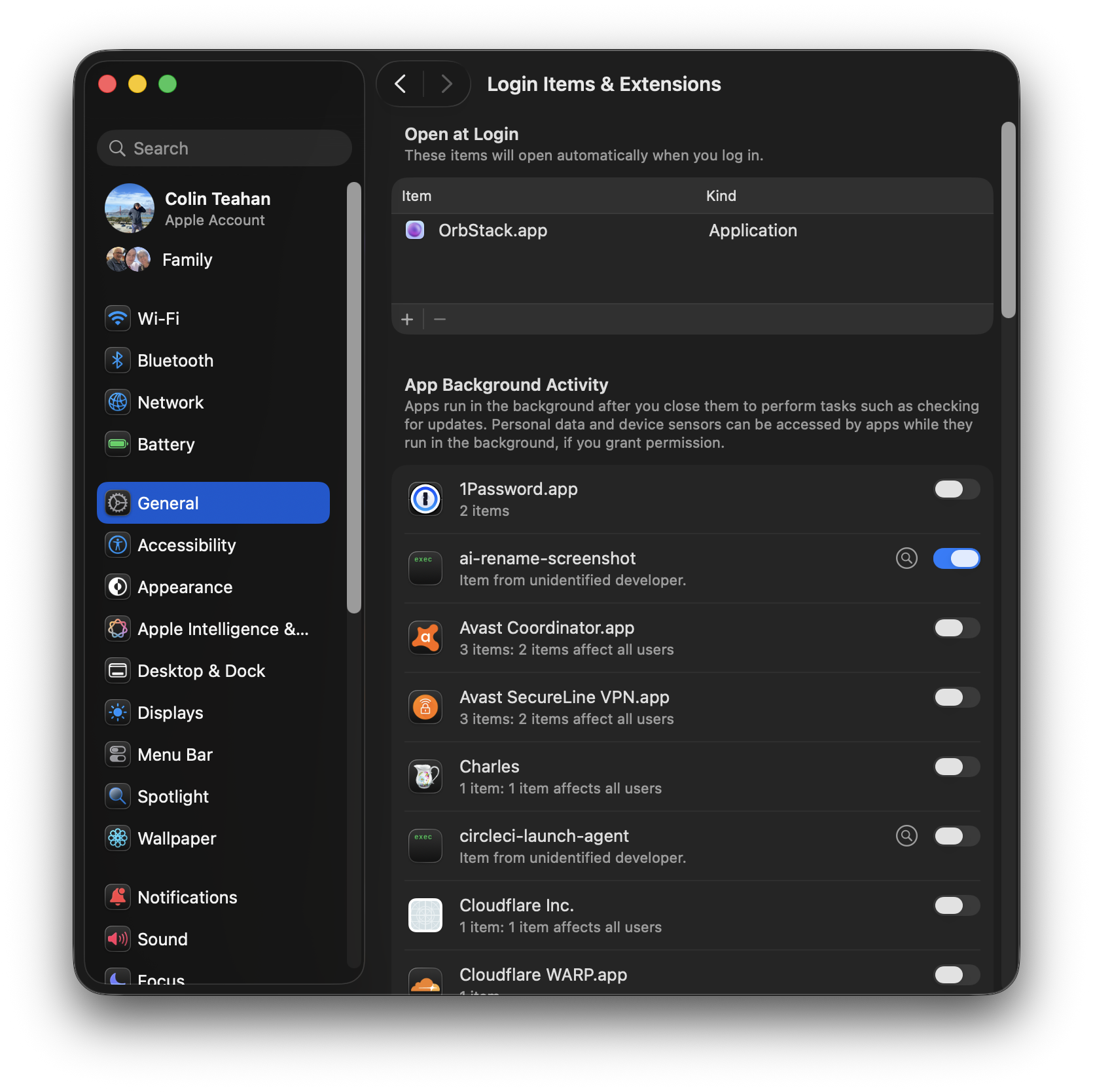The width and height of the screenshot is (1093, 1092).
Task: Open Notifications via the bell icon
Action: tap(118, 897)
